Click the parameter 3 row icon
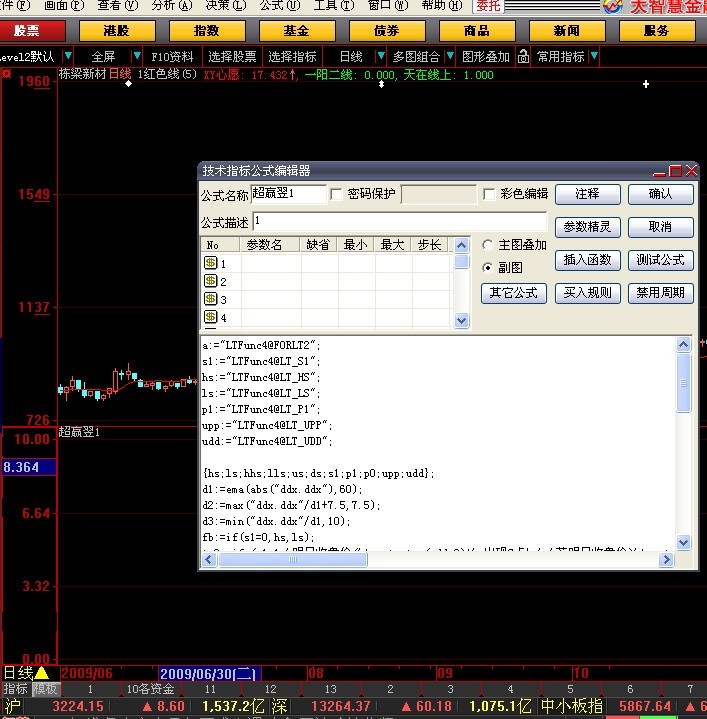 coord(211,299)
